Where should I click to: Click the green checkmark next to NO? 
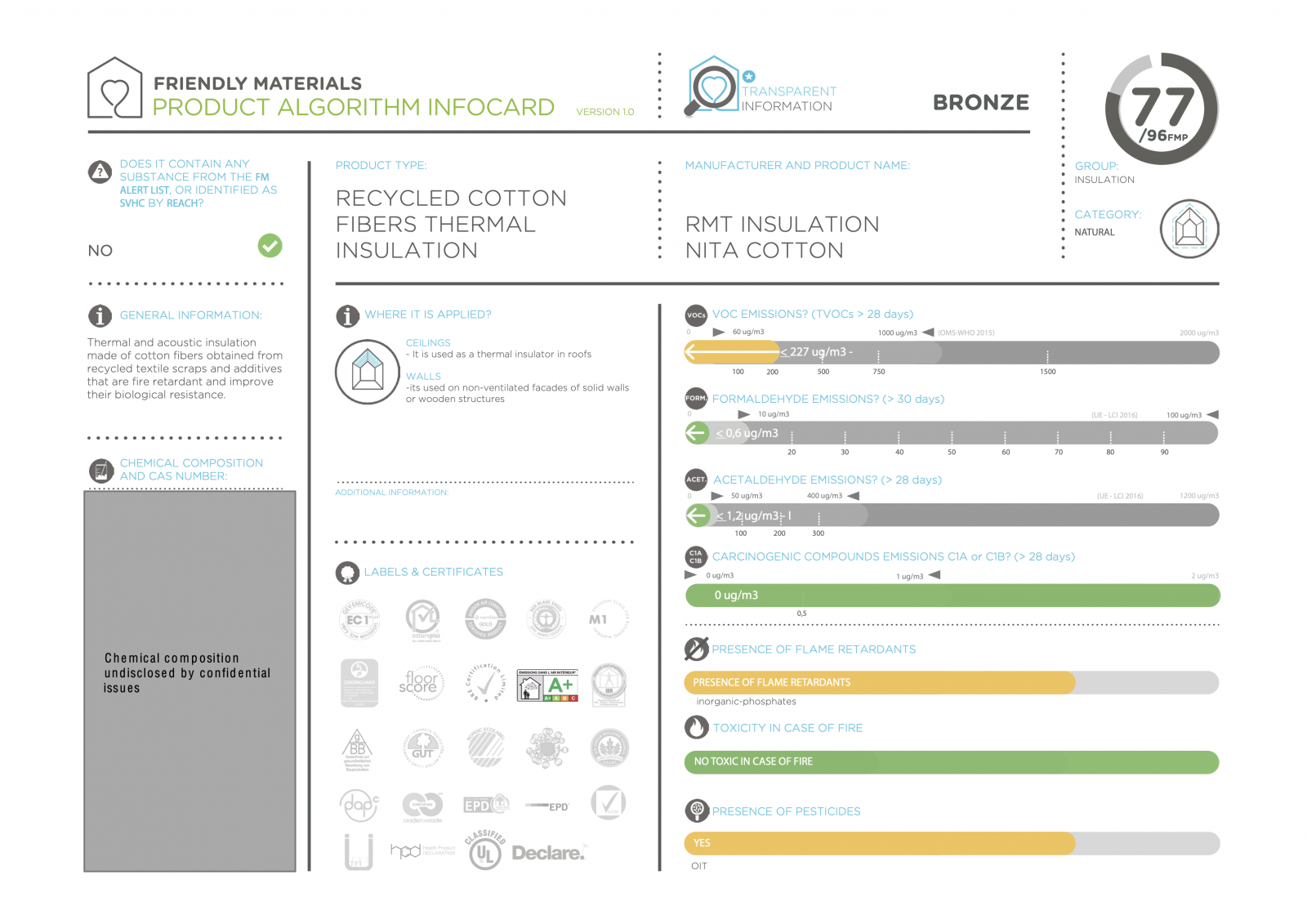[x=270, y=245]
